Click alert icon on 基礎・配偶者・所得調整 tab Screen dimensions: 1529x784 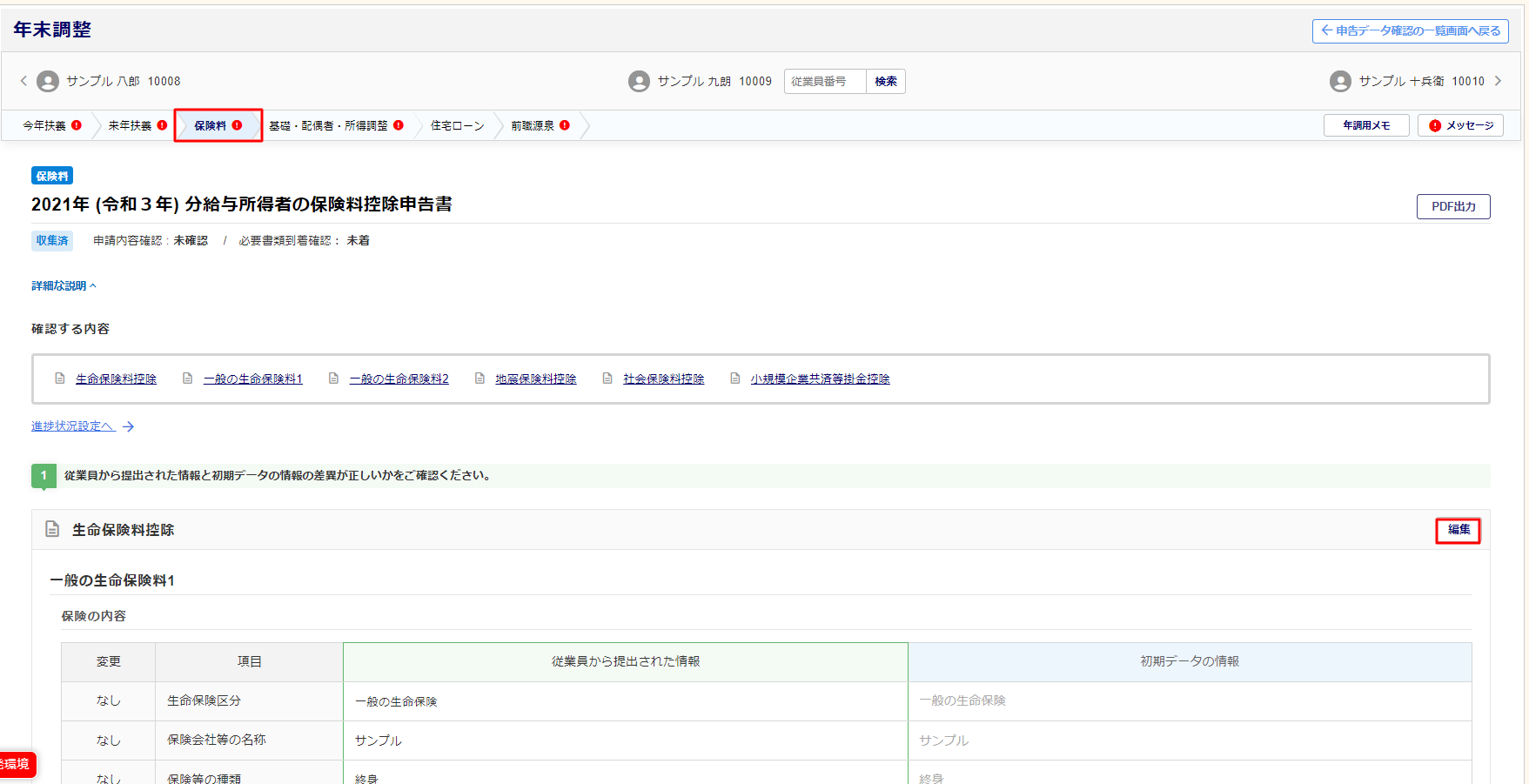(x=399, y=125)
